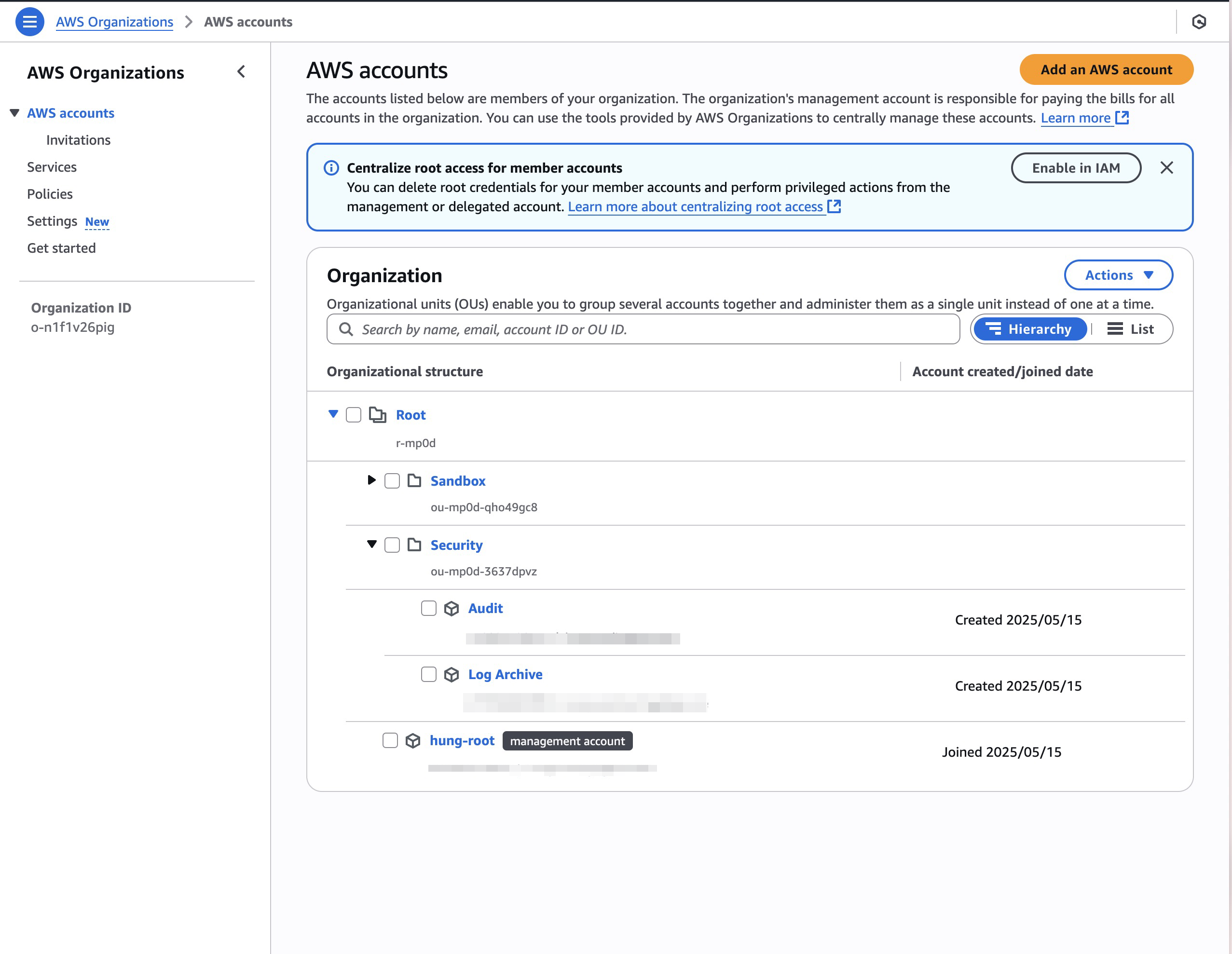Select the Audit account checkbox

pyautogui.click(x=429, y=608)
